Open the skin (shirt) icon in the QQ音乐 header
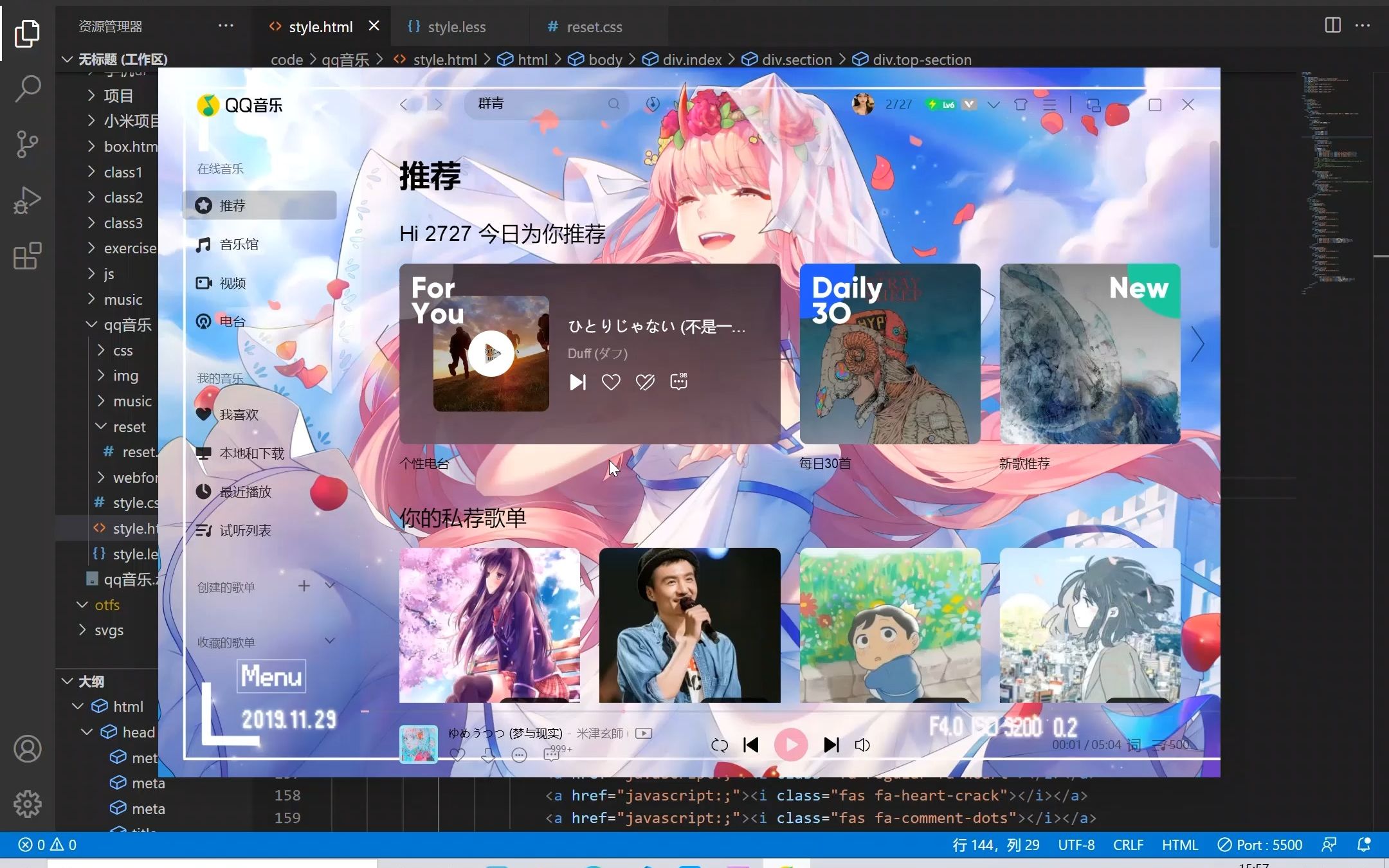1389x868 pixels. click(x=1021, y=104)
